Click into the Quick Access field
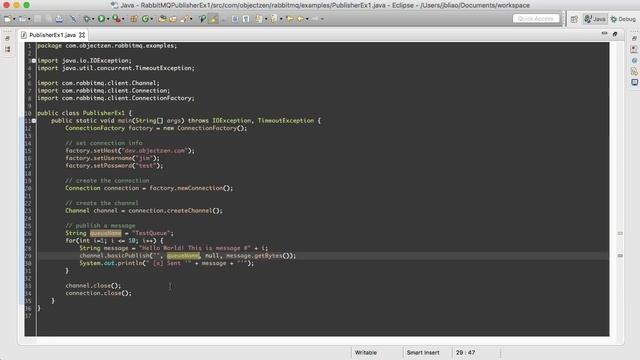Screen dimensions: 640x360 536,19
